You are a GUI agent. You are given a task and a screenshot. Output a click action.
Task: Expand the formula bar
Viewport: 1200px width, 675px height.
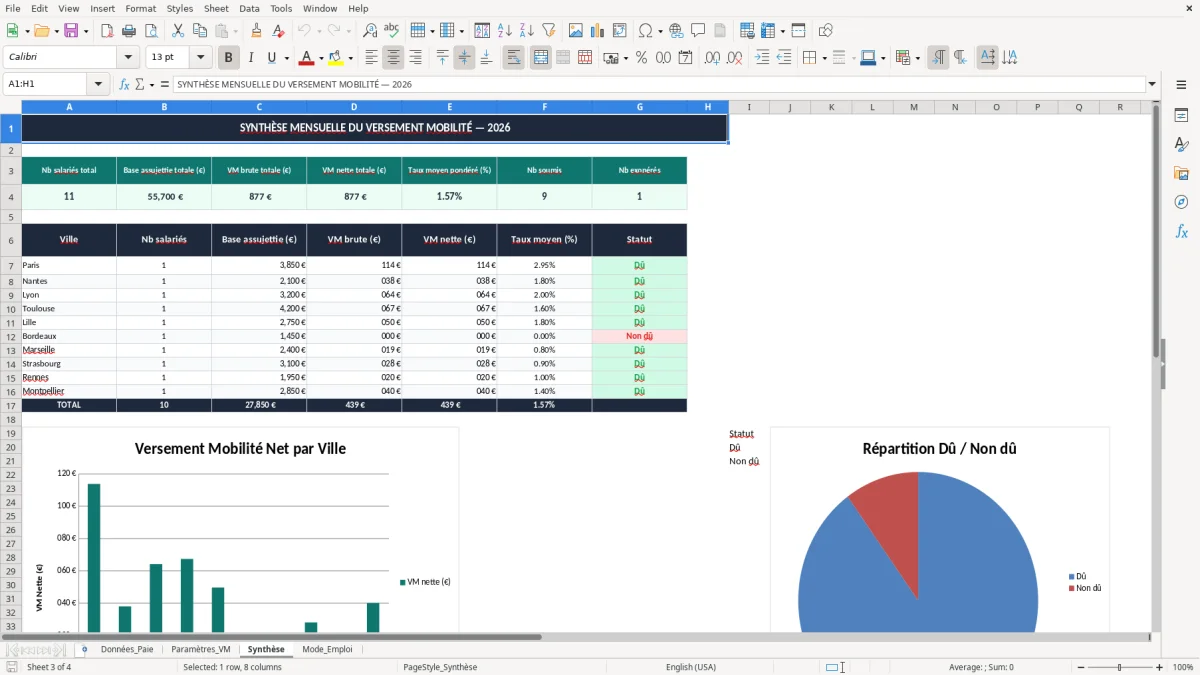coord(1152,85)
